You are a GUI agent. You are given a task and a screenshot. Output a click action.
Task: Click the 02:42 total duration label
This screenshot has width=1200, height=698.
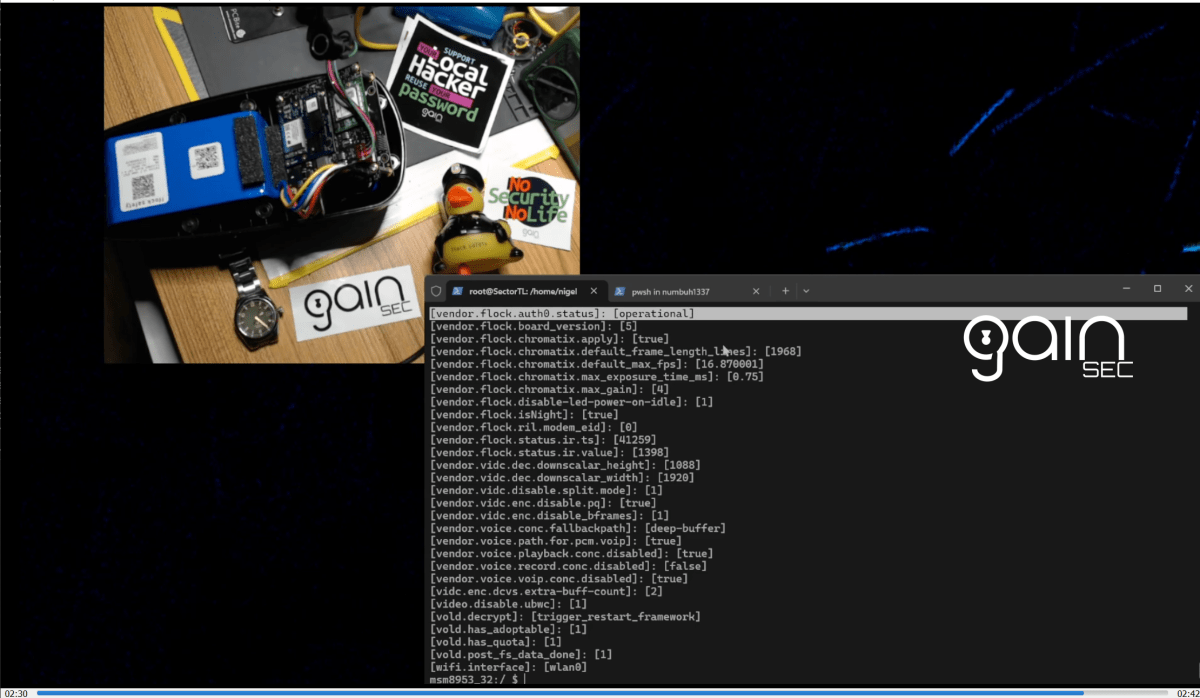(x=1186, y=692)
